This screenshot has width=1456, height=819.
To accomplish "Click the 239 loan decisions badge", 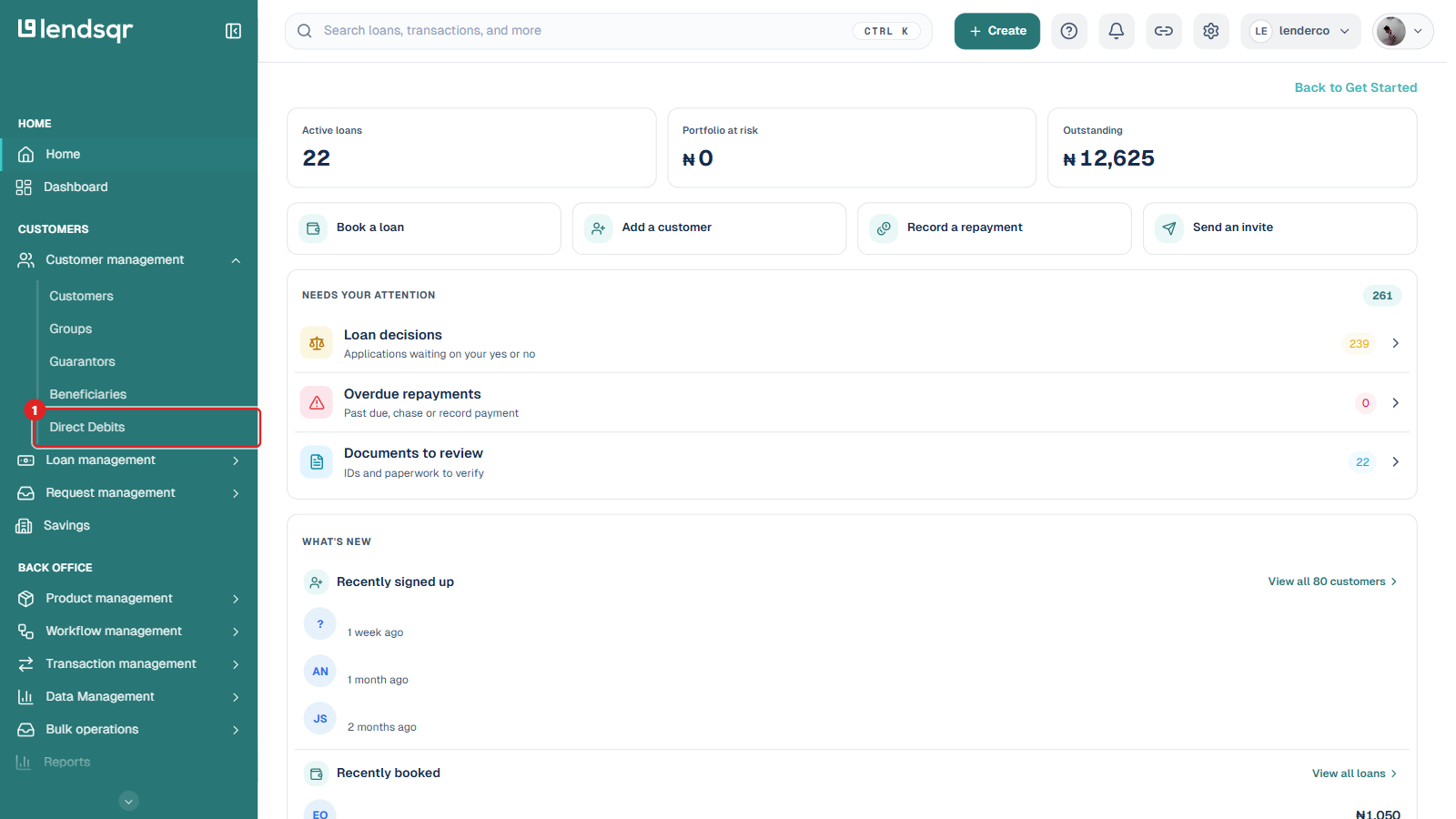I will click(x=1359, y=343).
